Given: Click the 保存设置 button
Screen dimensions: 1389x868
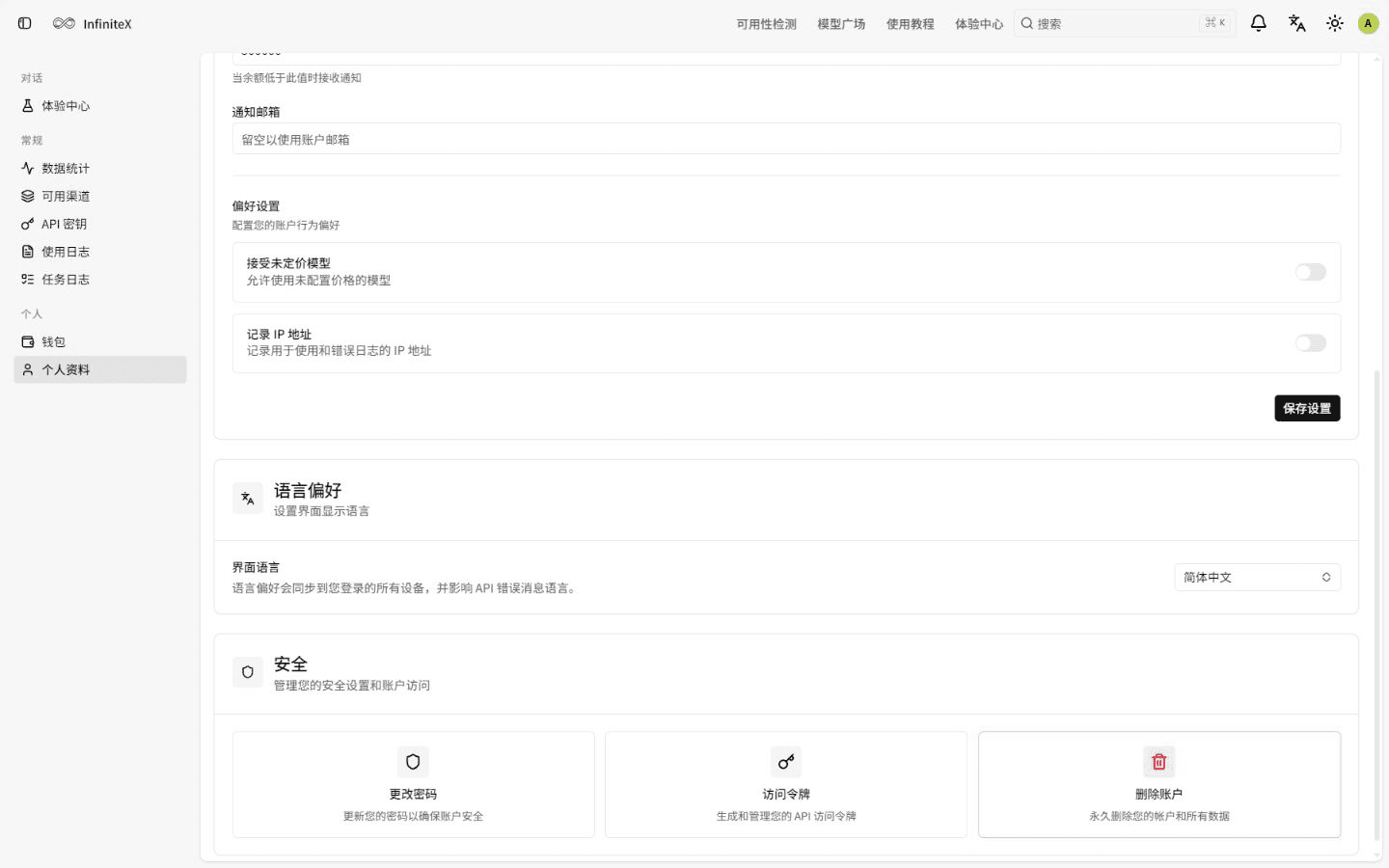Looking at the screenshot, I should (1307, 408).
